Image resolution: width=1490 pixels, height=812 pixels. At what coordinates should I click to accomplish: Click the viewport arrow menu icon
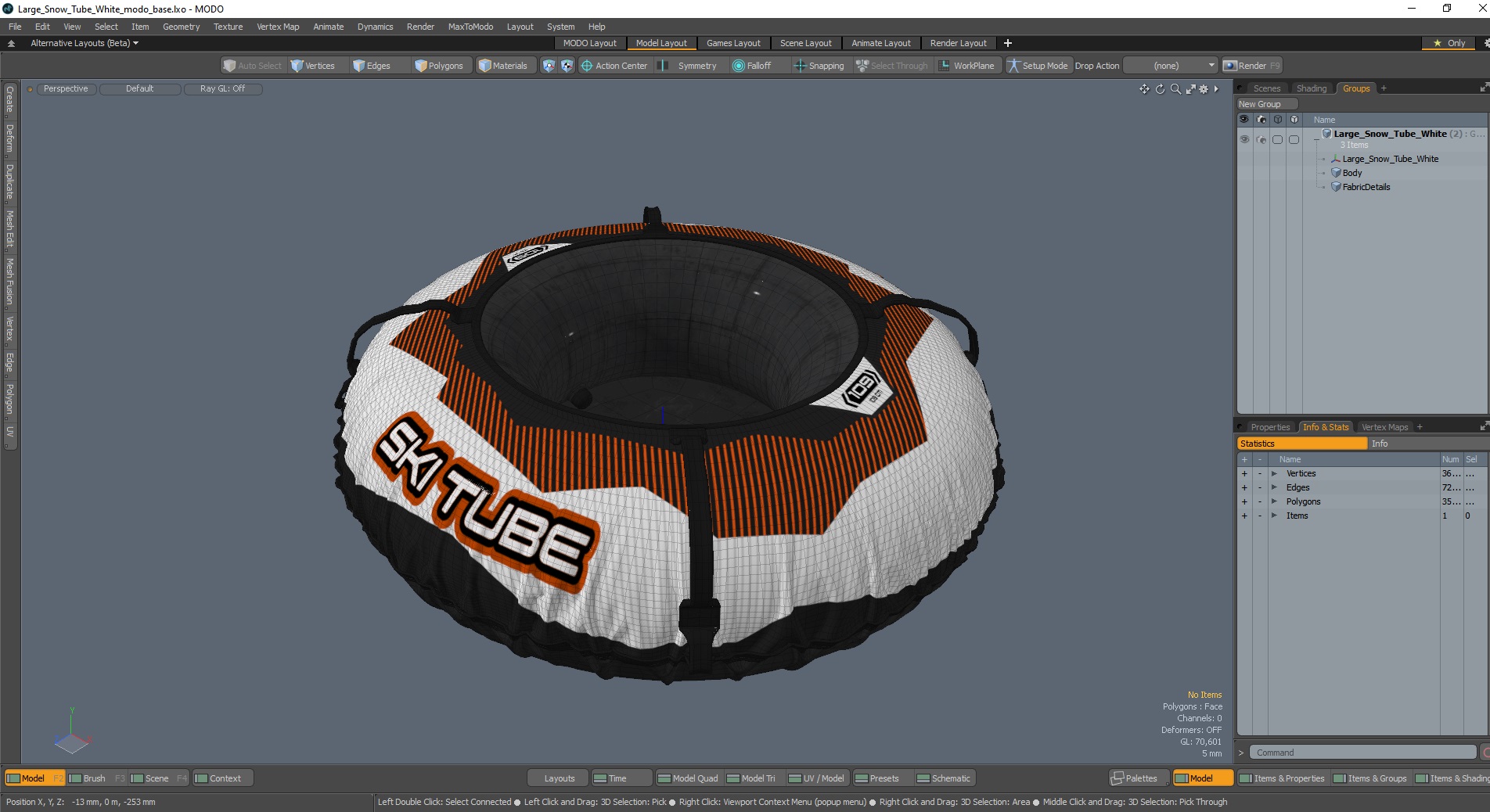pos(1216,89)
